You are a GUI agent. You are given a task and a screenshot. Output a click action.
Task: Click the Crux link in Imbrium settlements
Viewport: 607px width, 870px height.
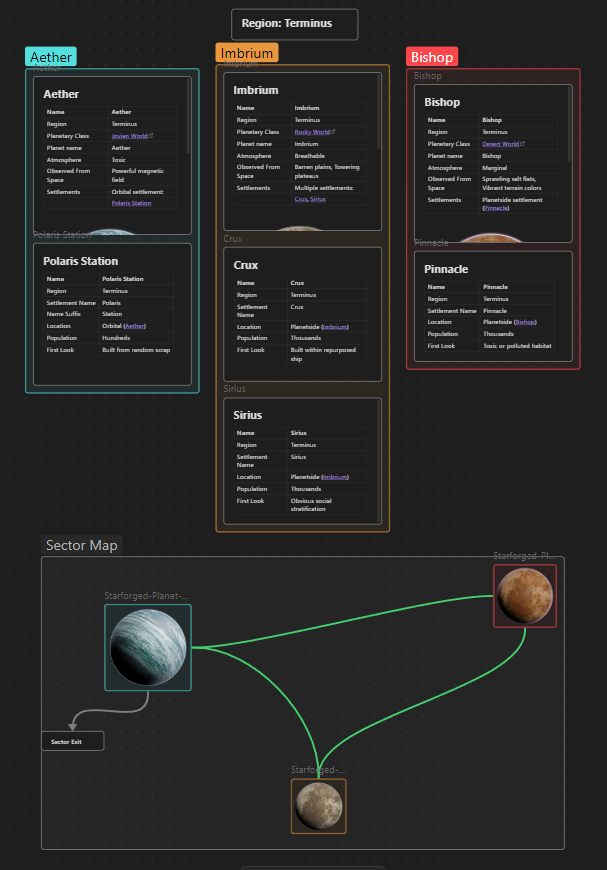(x=300, y=199)
